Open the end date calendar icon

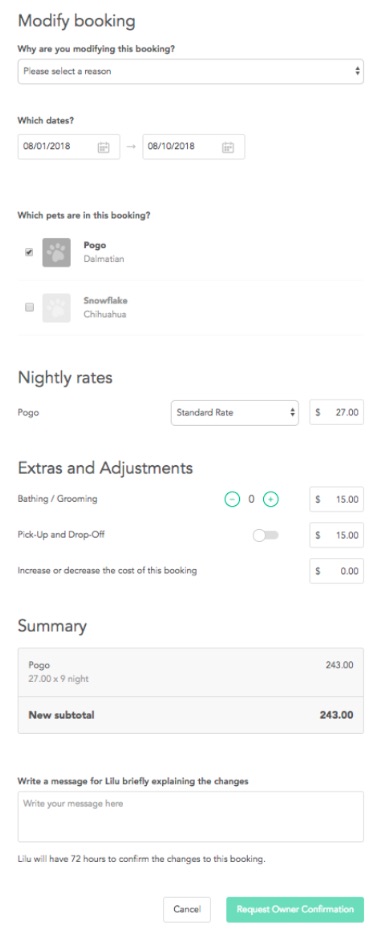(228, 147)
